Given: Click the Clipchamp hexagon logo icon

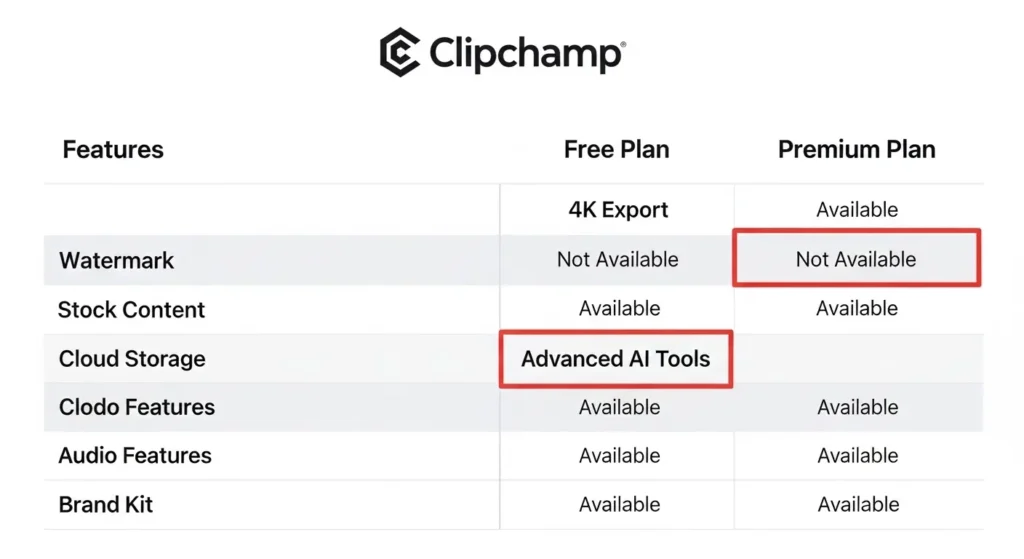Looking at the screenshot, I should click(399, 52).
